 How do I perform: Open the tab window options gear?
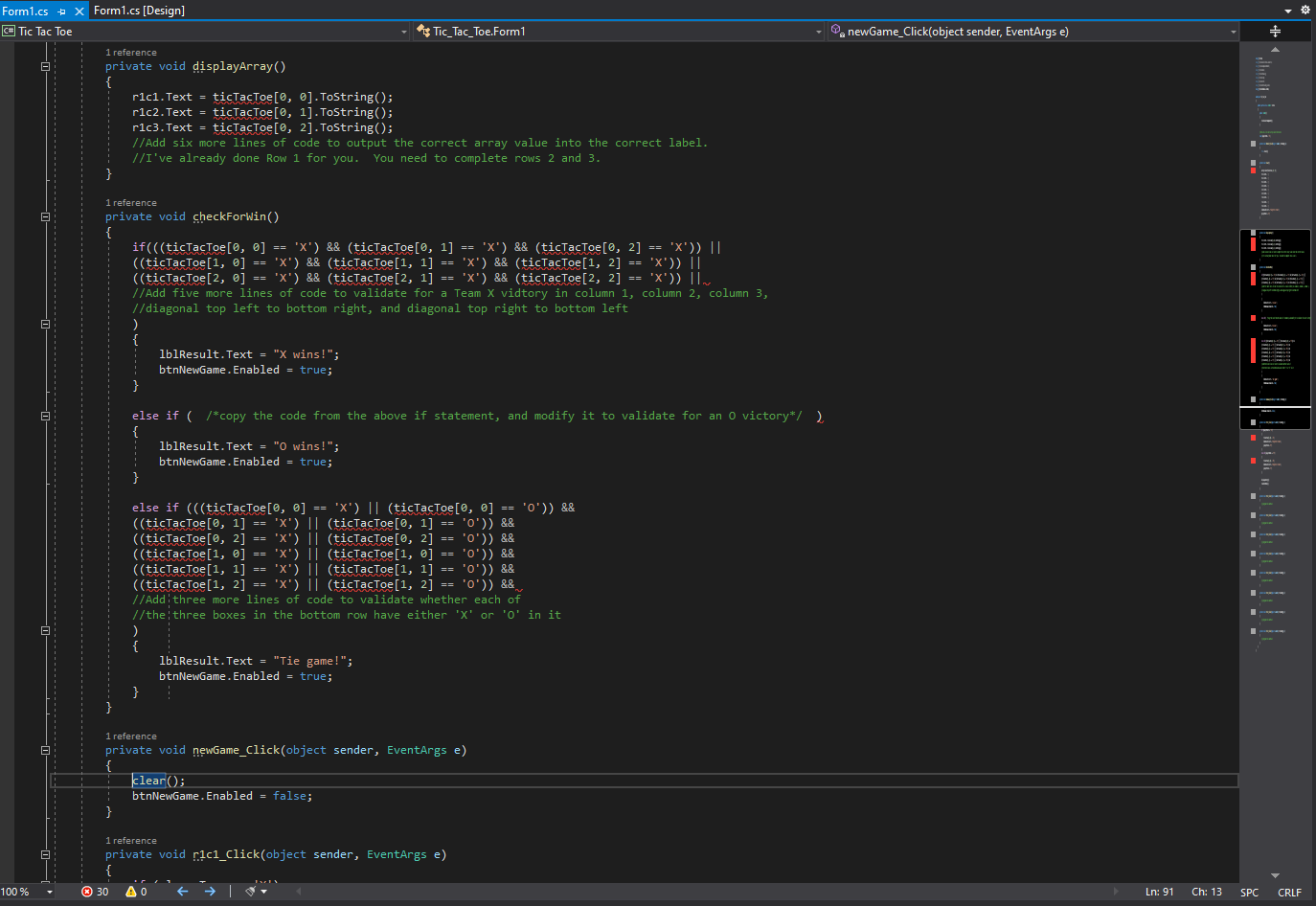click(x=1305, y=10)
